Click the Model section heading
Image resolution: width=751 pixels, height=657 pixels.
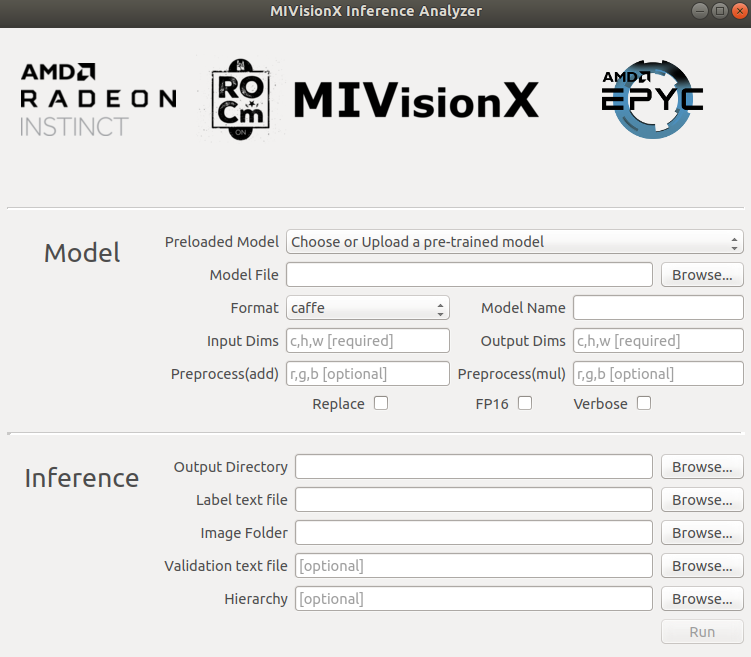point(82,253)
